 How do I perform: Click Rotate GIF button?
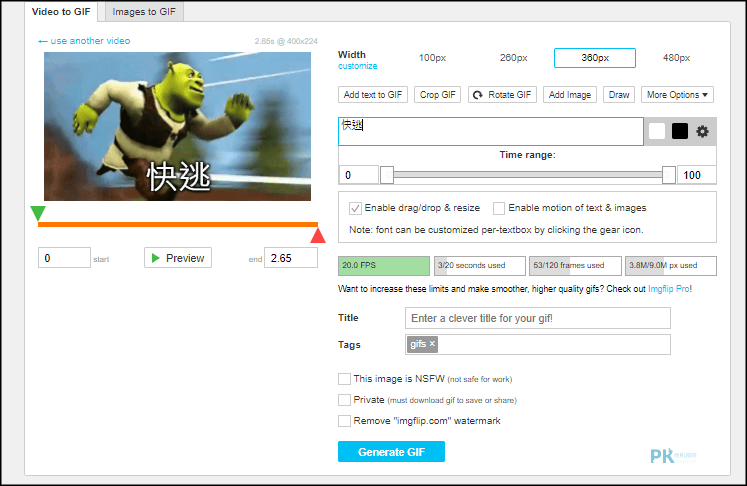[x=502, y=95]
